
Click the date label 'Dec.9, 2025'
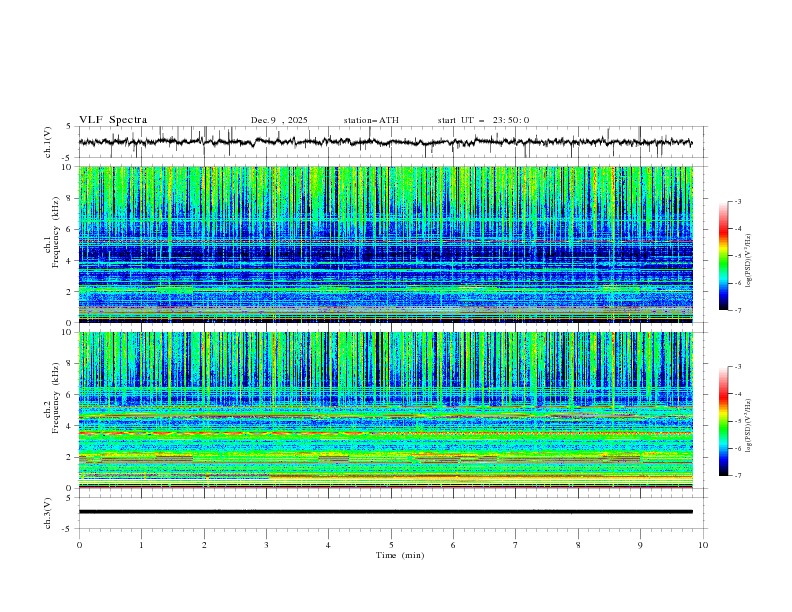[279, 120]
